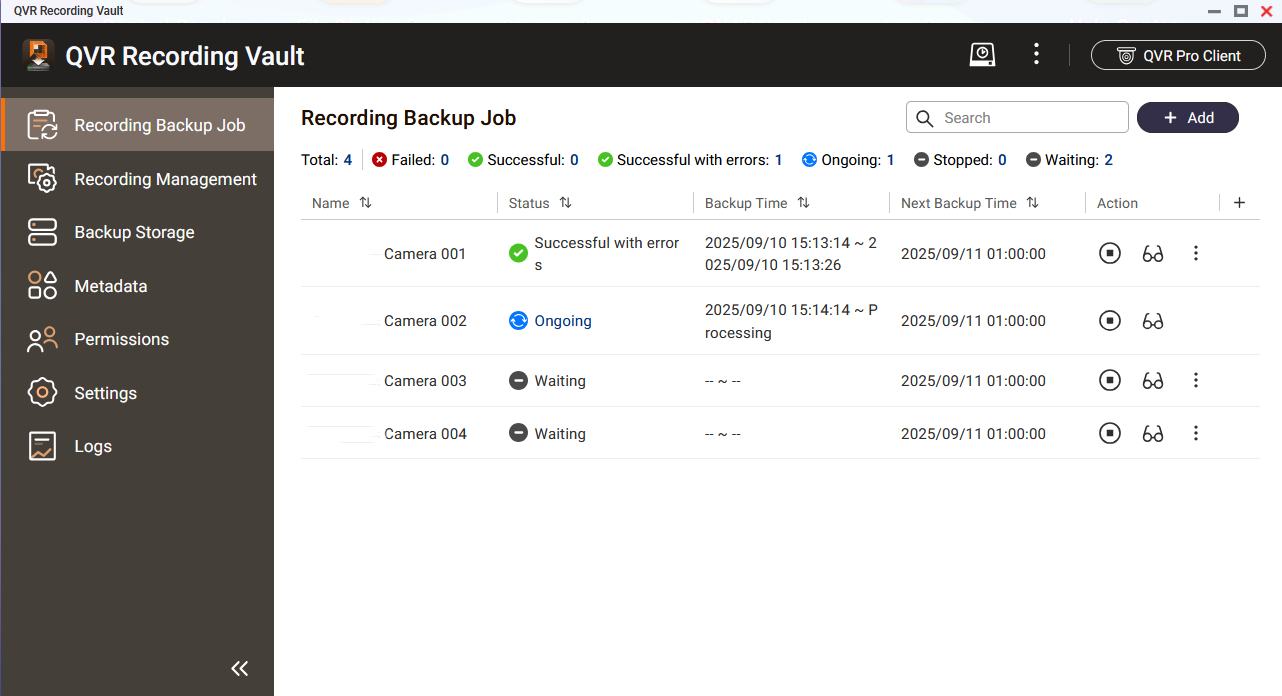The width and height of the screenshot is (1282, 696).
Task: Sort the table by Status column
Action: [x=565, y=203]
